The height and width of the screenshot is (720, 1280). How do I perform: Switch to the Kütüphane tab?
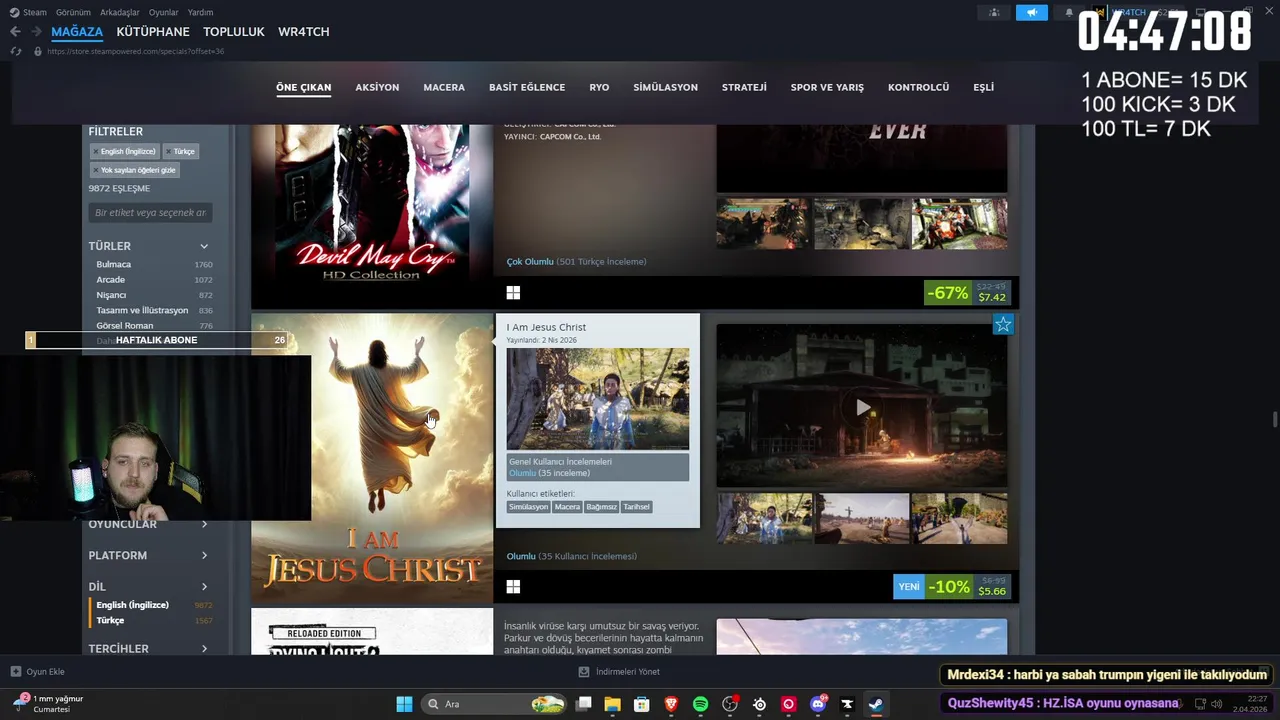pyautogui.click(x=153, y=32)
